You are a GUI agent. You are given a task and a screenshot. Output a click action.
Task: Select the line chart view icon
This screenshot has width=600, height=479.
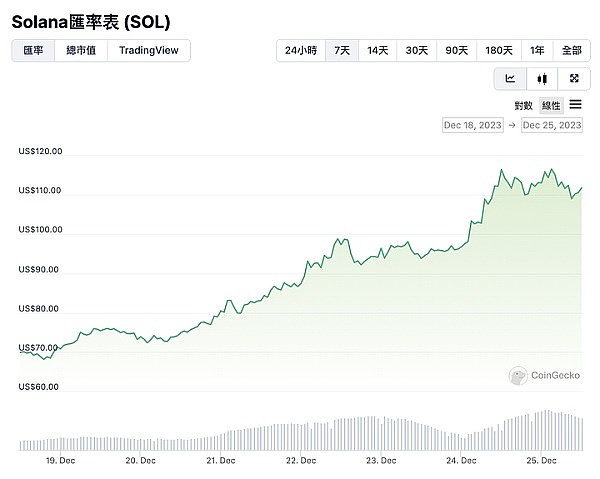(510, 78)
